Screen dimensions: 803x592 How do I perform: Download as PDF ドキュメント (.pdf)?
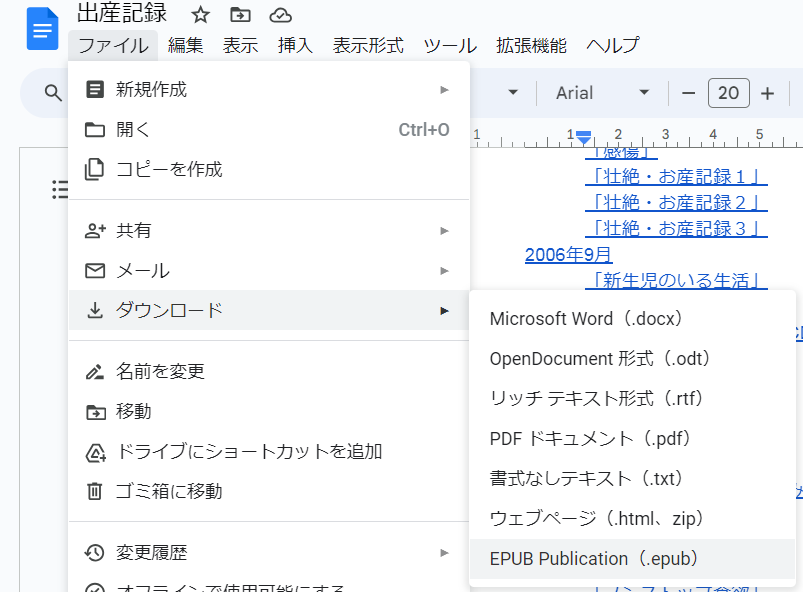tap(632, 438)
